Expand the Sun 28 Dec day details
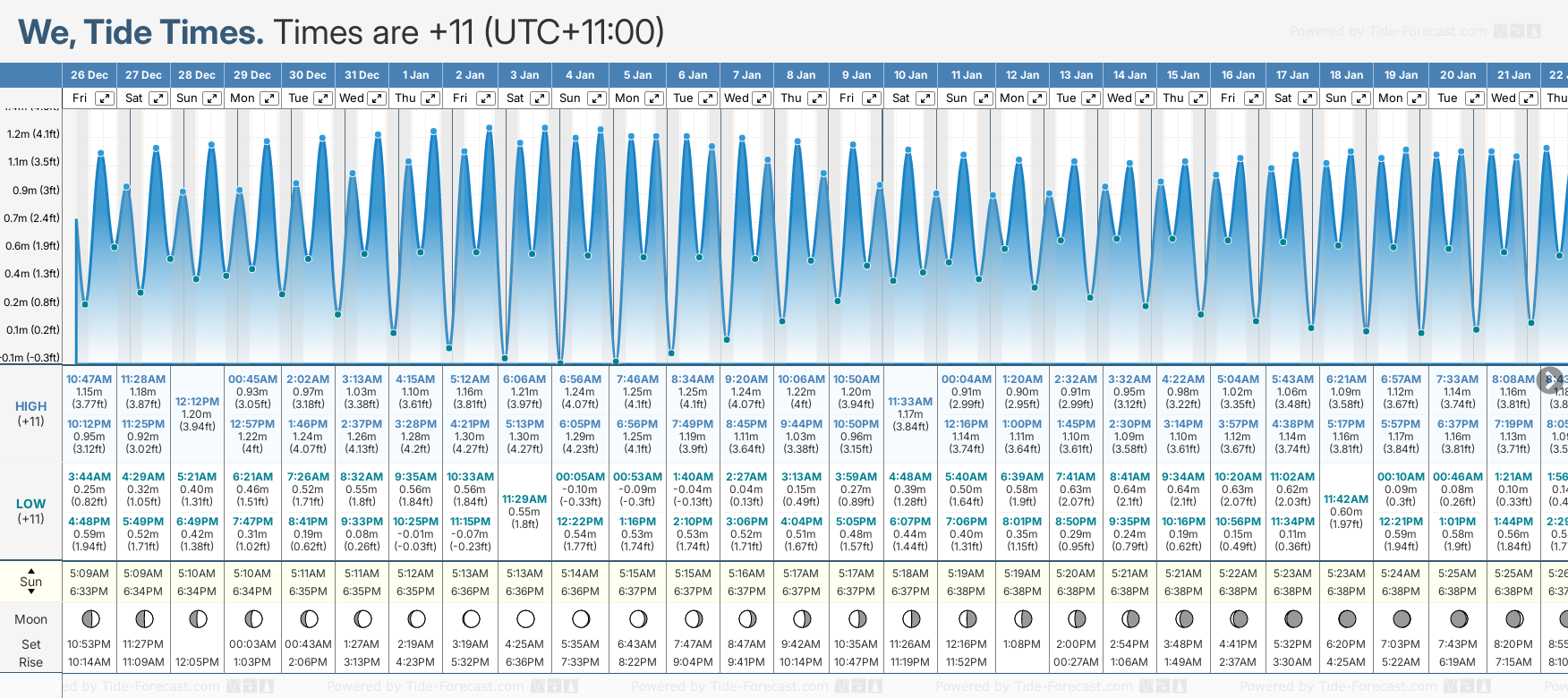 point(211,98)
